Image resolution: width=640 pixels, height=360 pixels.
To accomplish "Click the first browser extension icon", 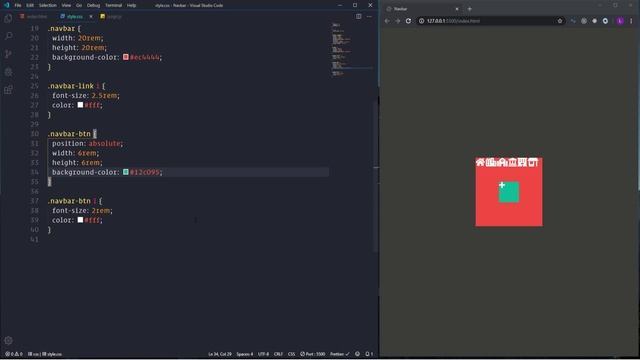I will 573,21.
